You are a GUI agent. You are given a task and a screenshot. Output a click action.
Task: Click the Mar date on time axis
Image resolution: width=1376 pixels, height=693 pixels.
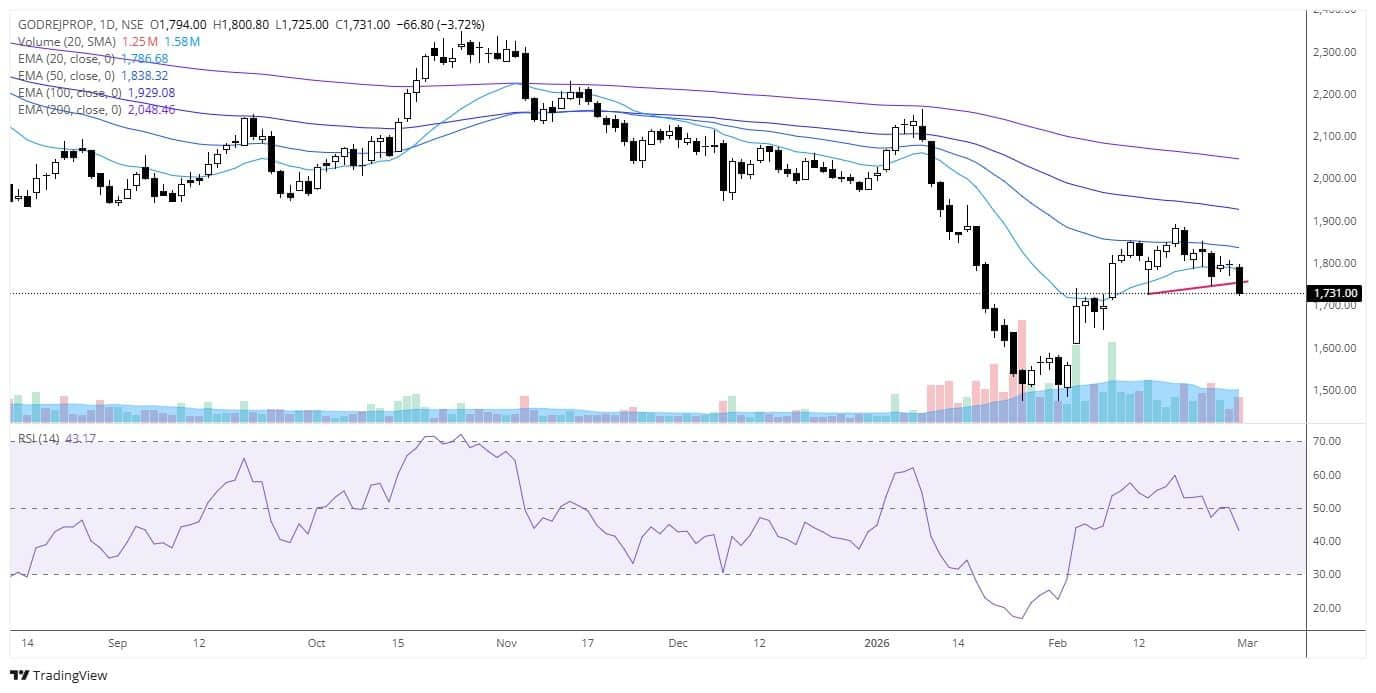1247,643
